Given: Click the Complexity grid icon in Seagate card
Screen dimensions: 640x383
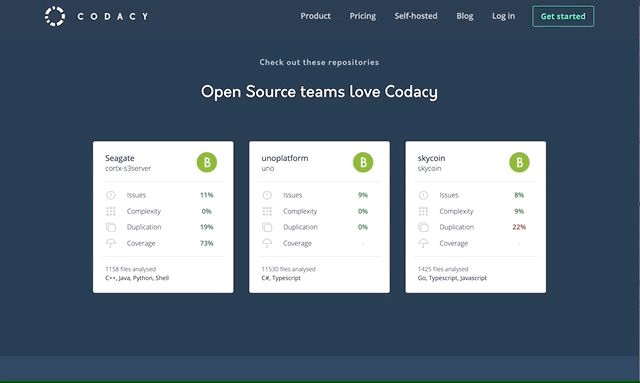Looking at the screenshot, I should point(111,211).
